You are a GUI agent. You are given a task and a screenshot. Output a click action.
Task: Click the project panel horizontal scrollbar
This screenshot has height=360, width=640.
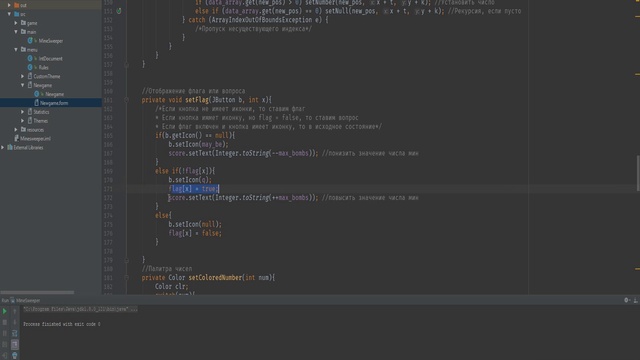coord(37,292)
